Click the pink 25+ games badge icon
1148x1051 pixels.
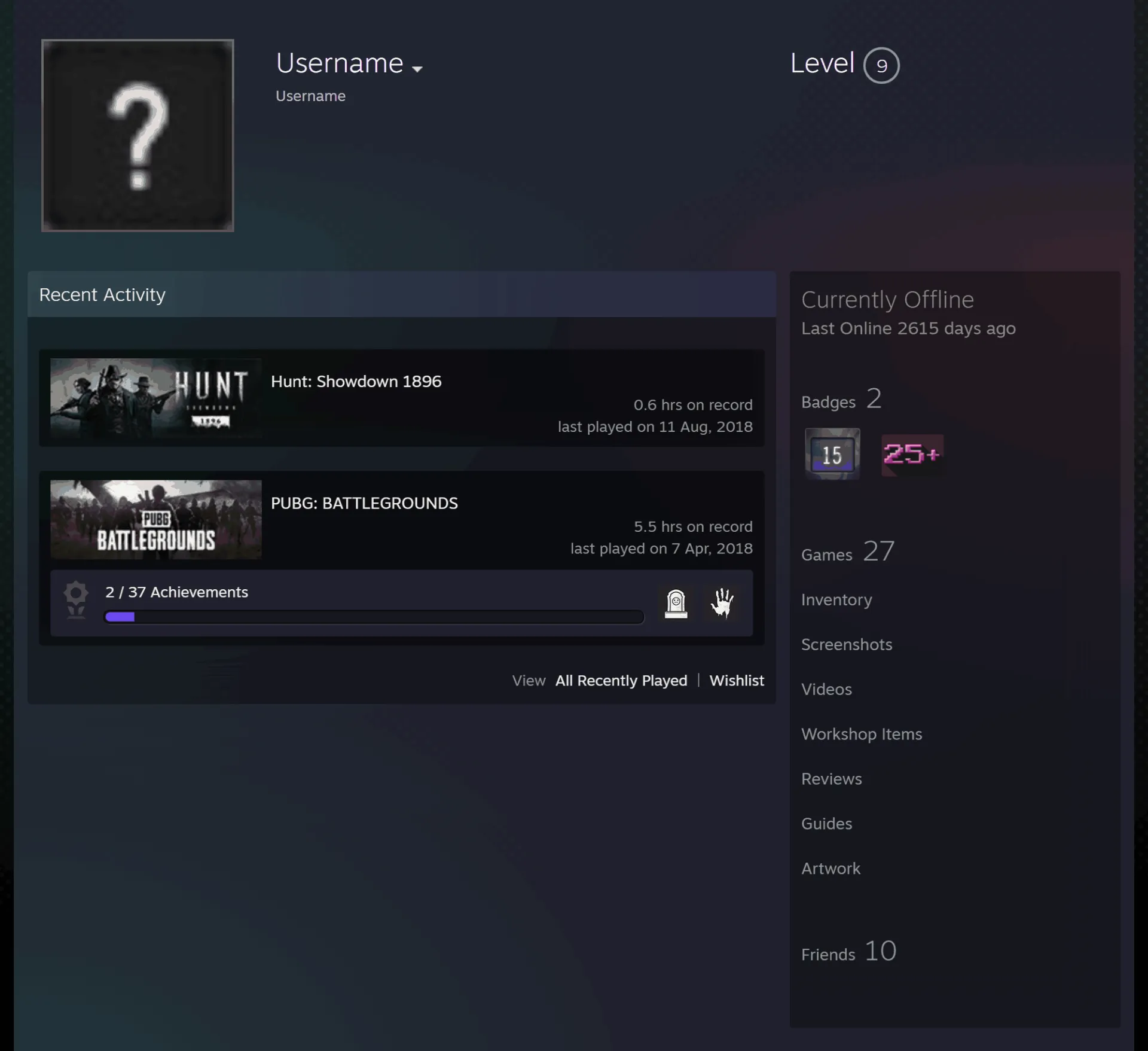[x=912, y=454]
